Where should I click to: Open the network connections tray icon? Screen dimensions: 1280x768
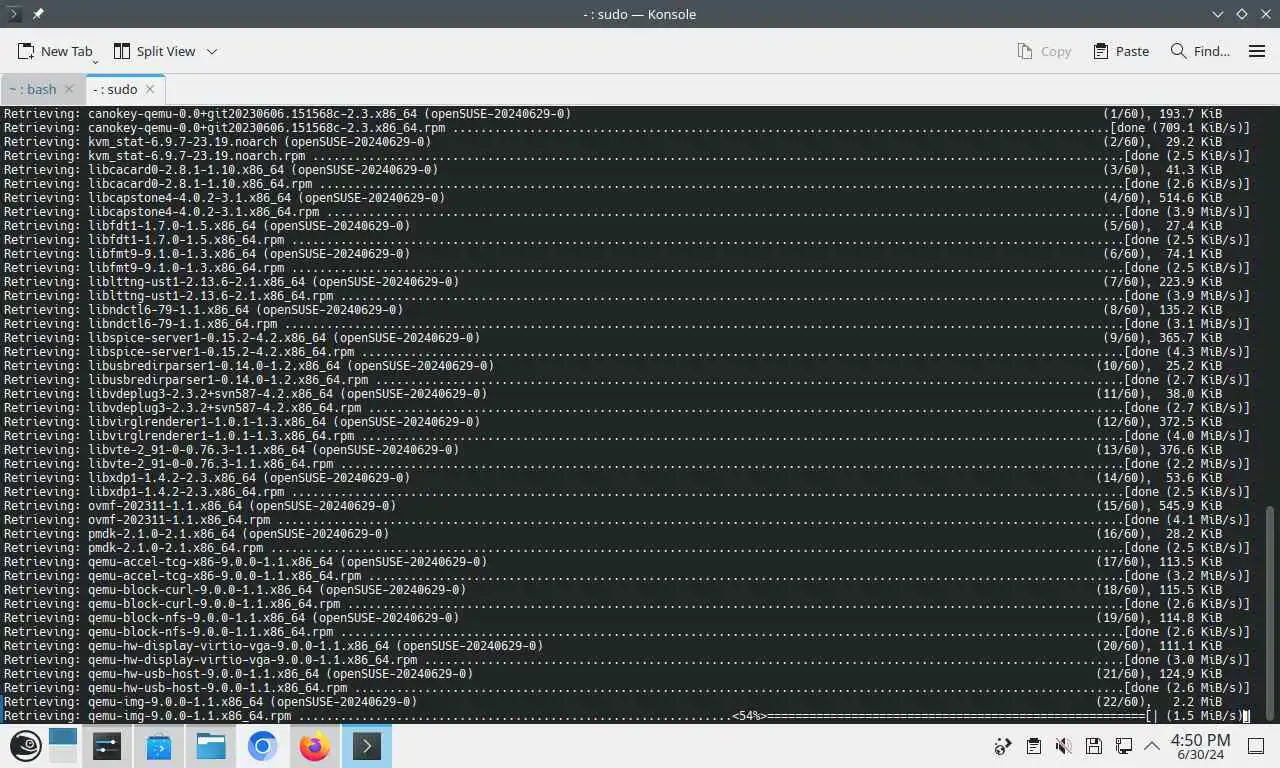click(1123, 746)
